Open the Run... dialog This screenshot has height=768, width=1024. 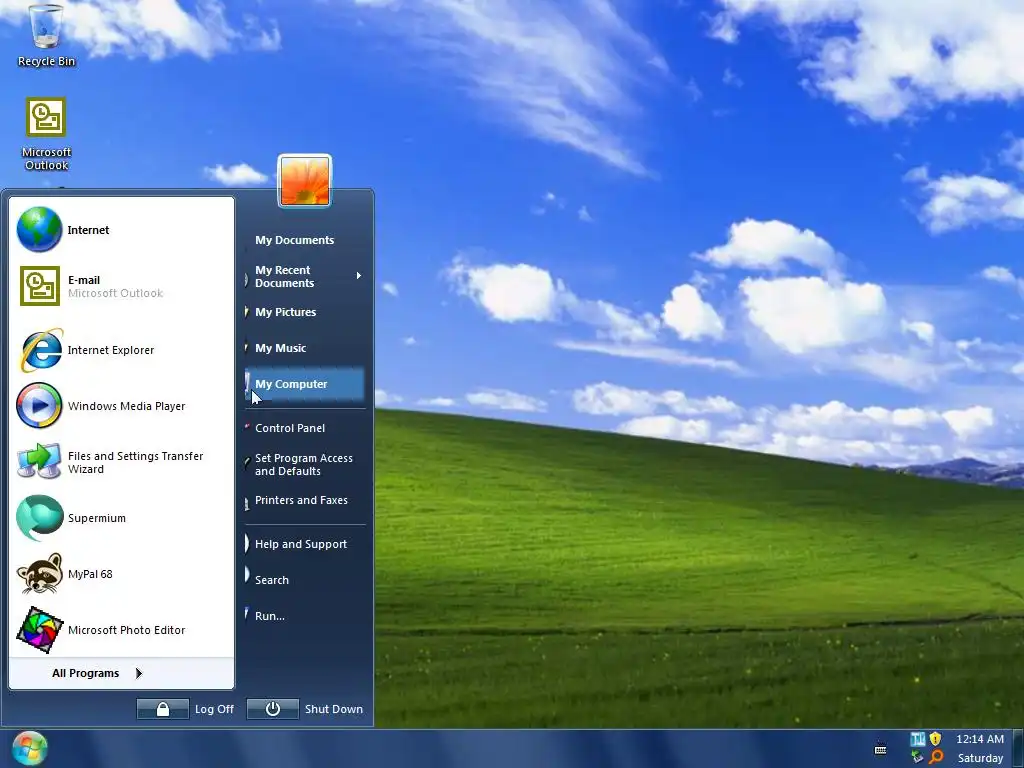tap(305, 616)
